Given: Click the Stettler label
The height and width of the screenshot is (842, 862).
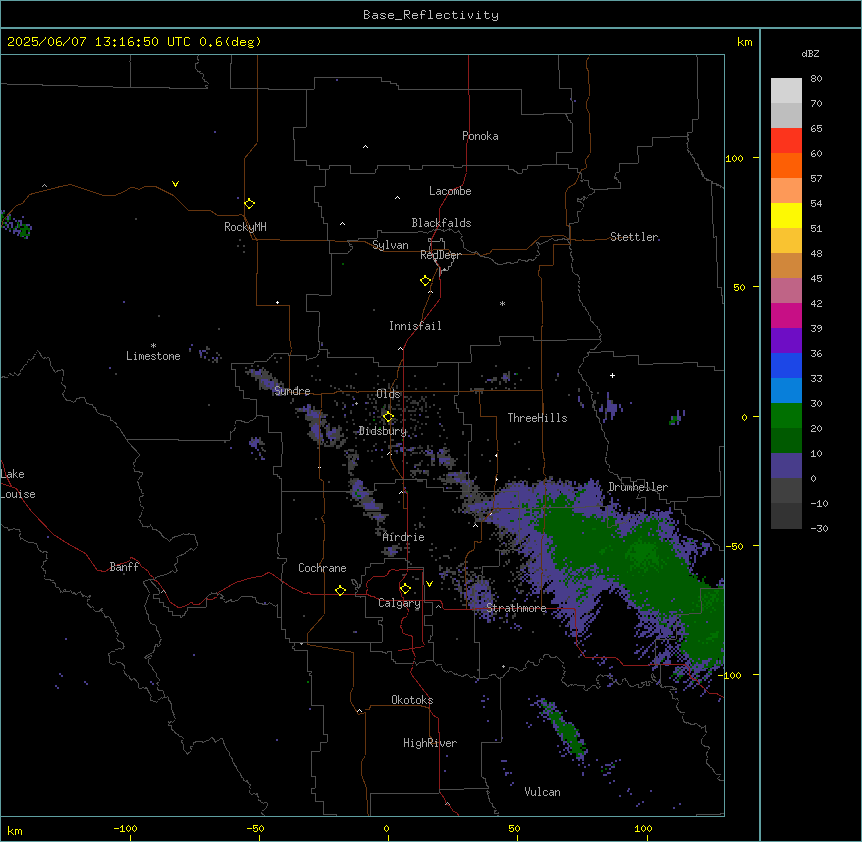Looking at the screenshot, I should [634, 237].
